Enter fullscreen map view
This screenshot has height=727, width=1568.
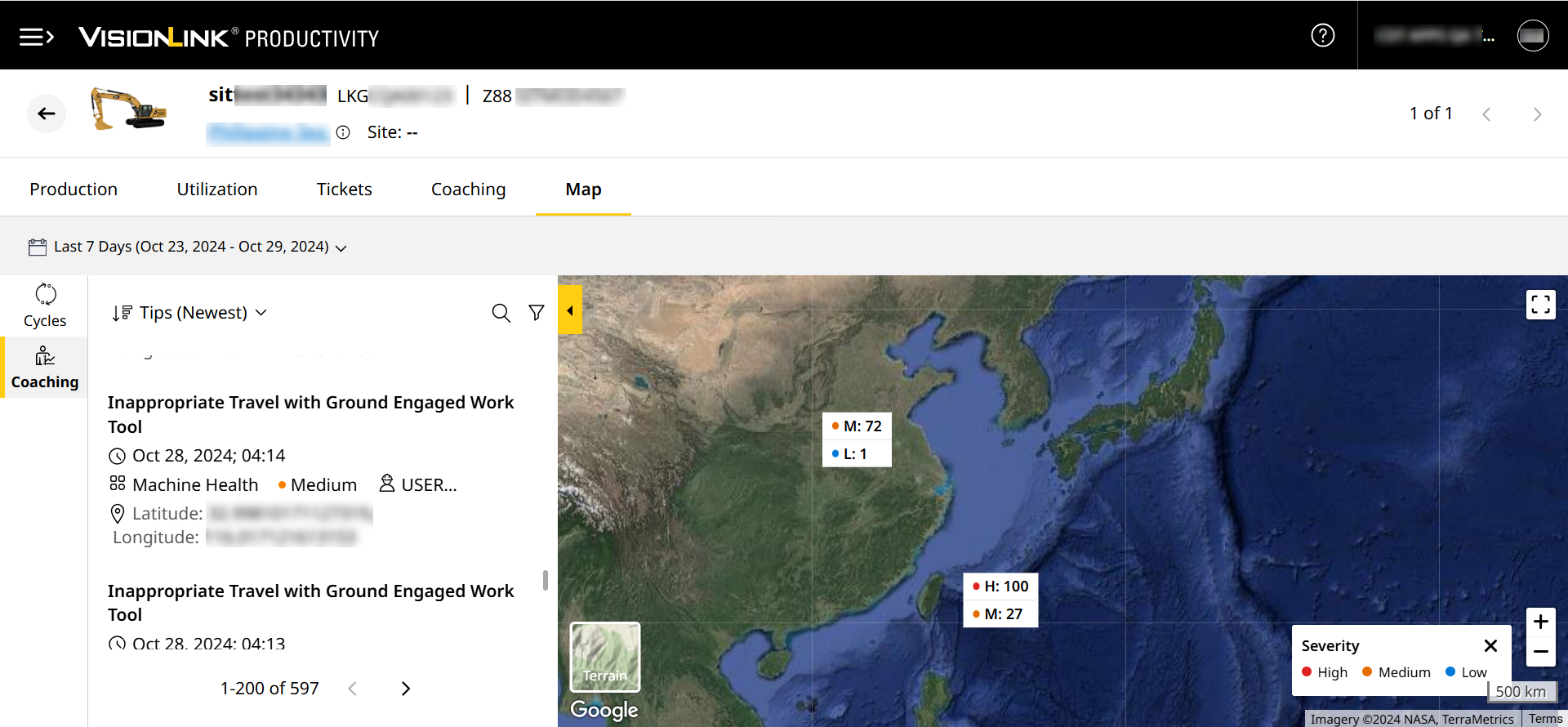[x=1540, y=305]
